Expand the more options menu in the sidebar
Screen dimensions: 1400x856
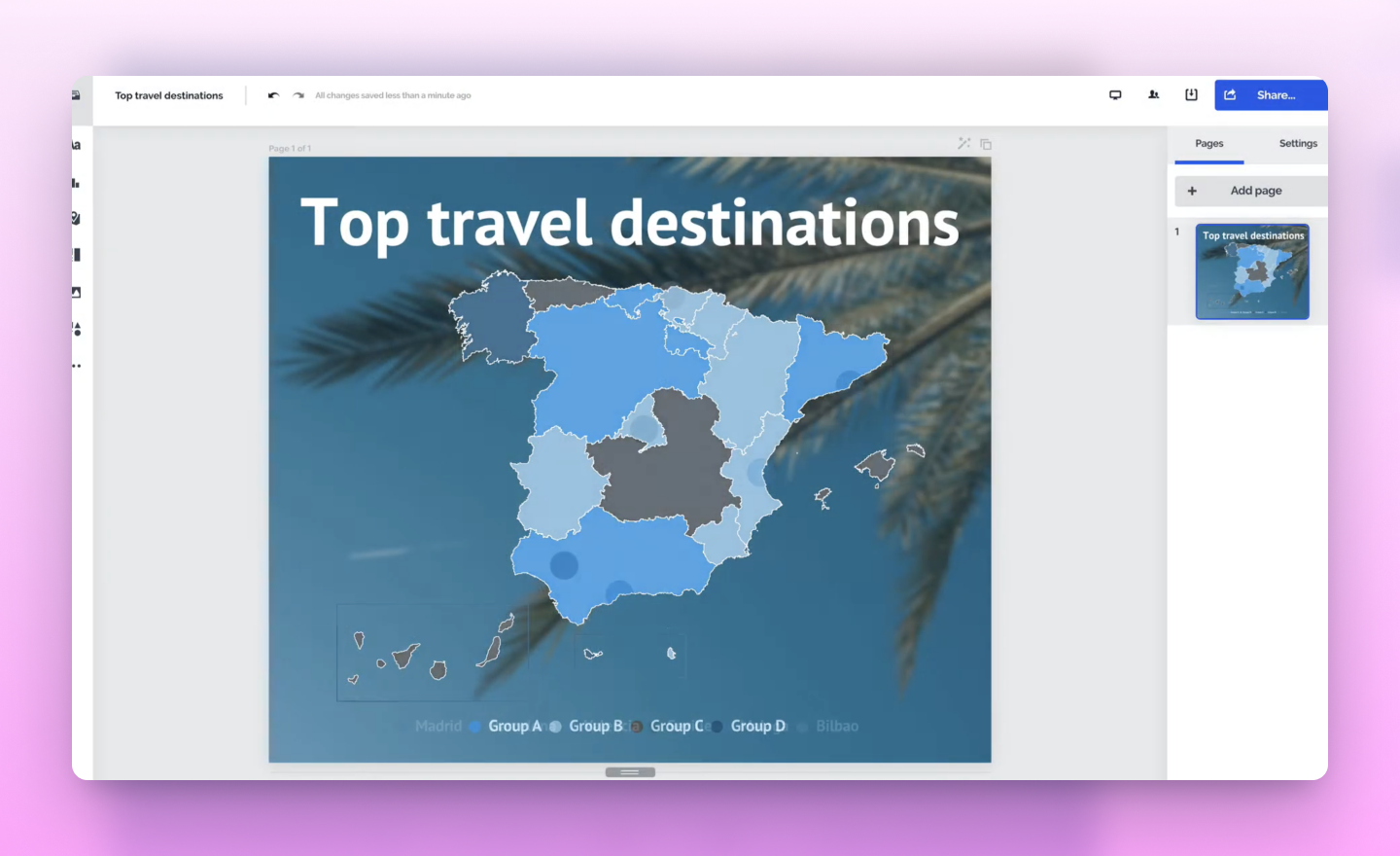click(76, 365)
